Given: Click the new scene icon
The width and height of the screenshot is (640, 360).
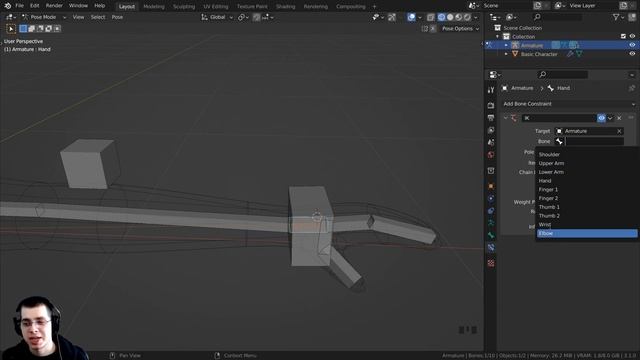Looking at the screenshot, I should [x=538, y=6].
